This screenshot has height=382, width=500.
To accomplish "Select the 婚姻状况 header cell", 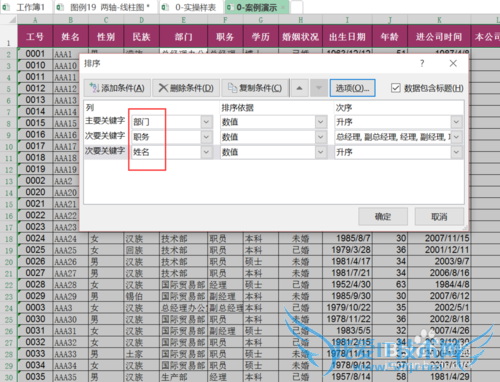I will click(x=300, y=36).
